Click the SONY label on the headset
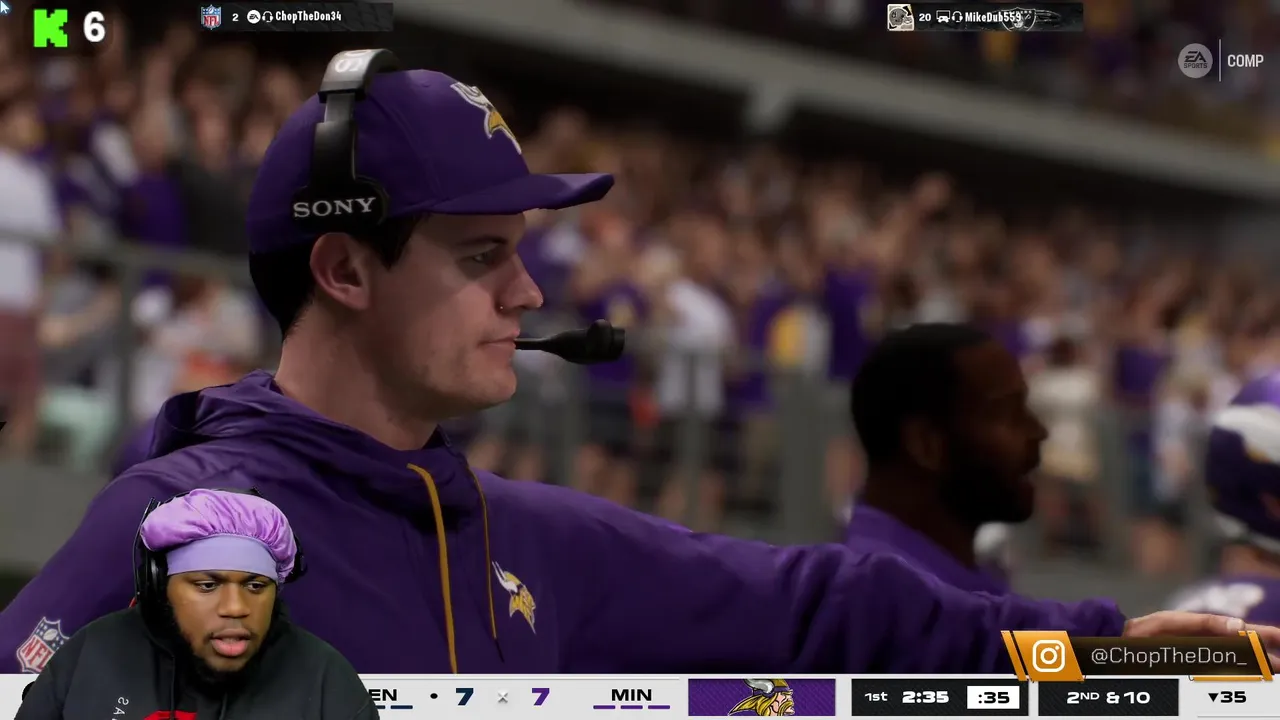This screenshot has width=1280, height=720. pyautogui.click(x=334, y=207)
